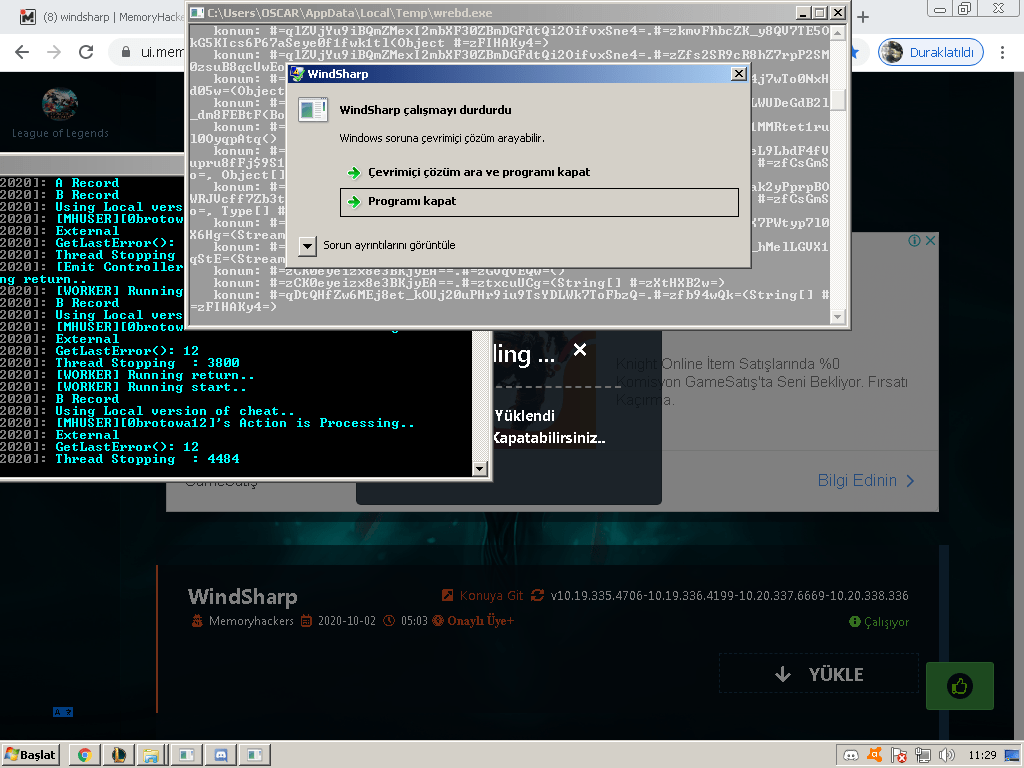
Task: Click the lower console scroll-down arrow
Action: pyautogui.click(x=480, y=468)
